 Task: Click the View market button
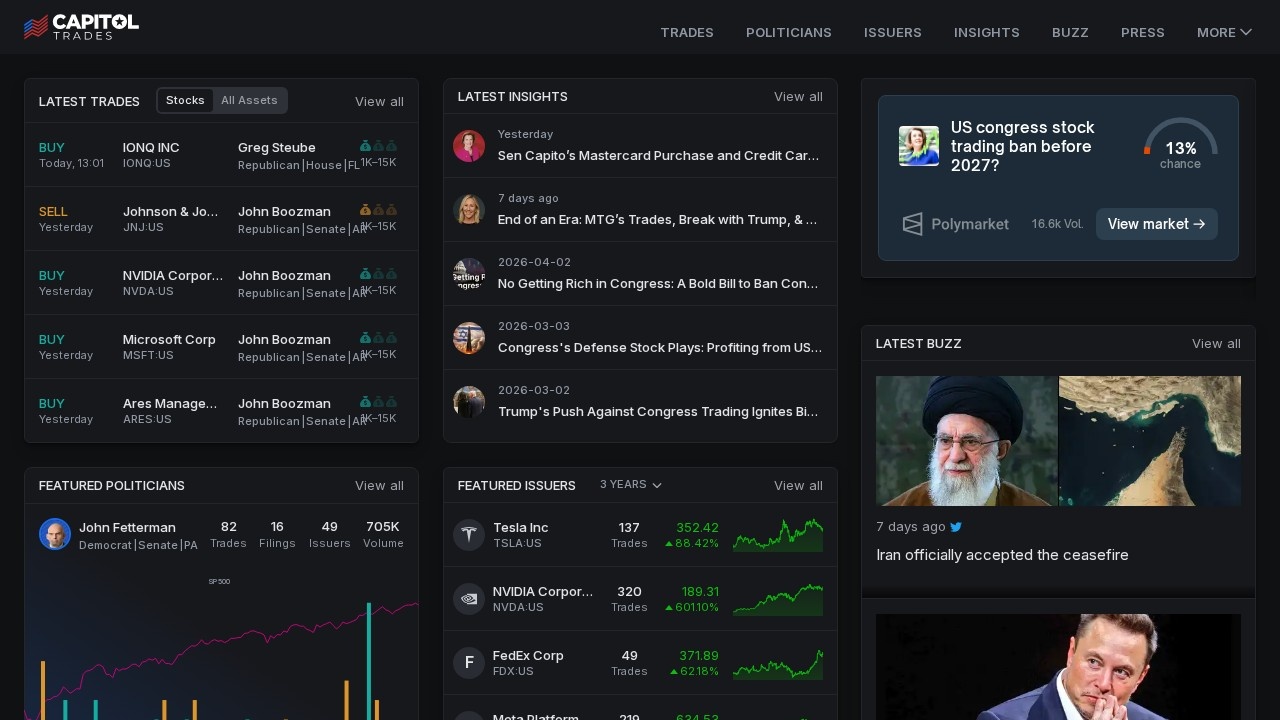click(1157, 224)
